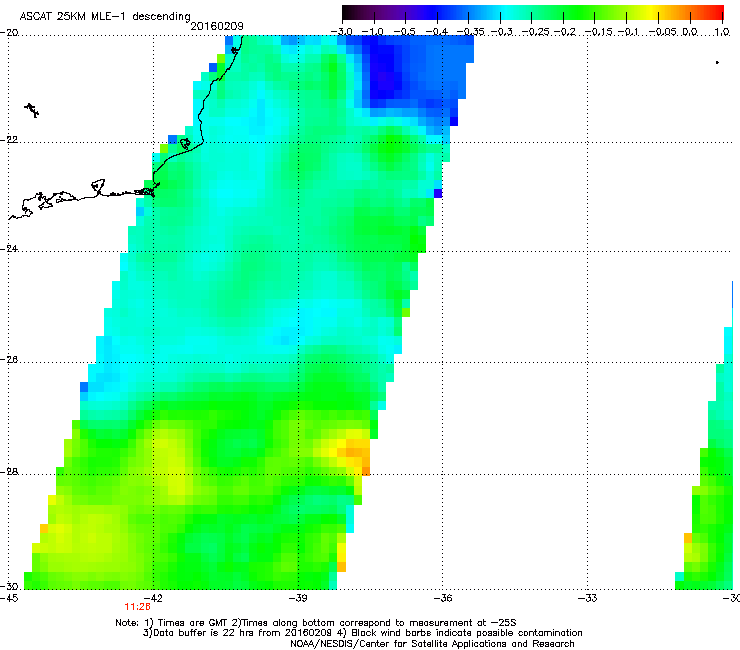Click the rainbow color scale bar
Screen dimensions: 740x650
click(532, 13)
